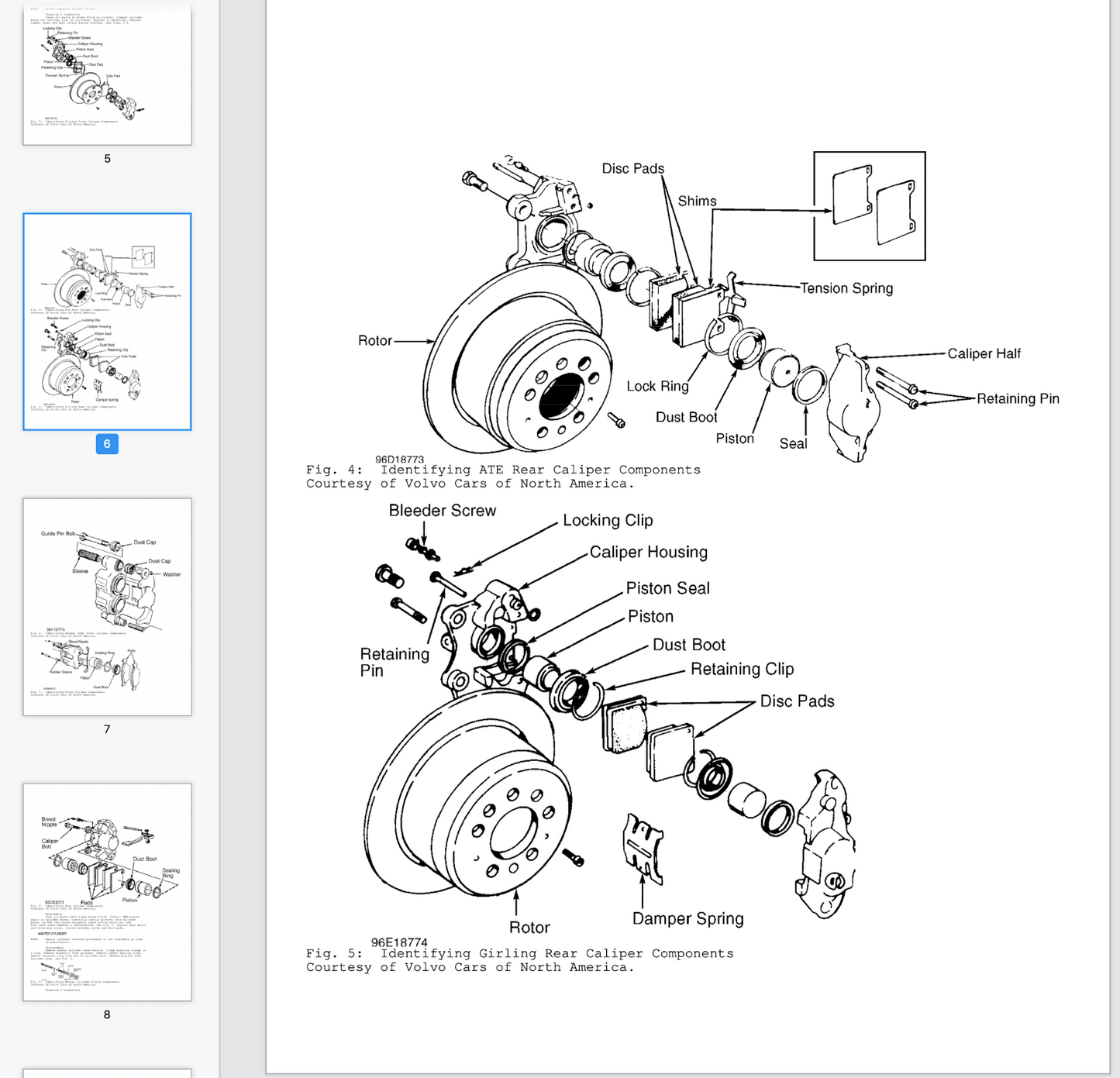This screenshot has width=1120, height=1078.
Task: Click the blue page number 6 badge
Action: 107,444
